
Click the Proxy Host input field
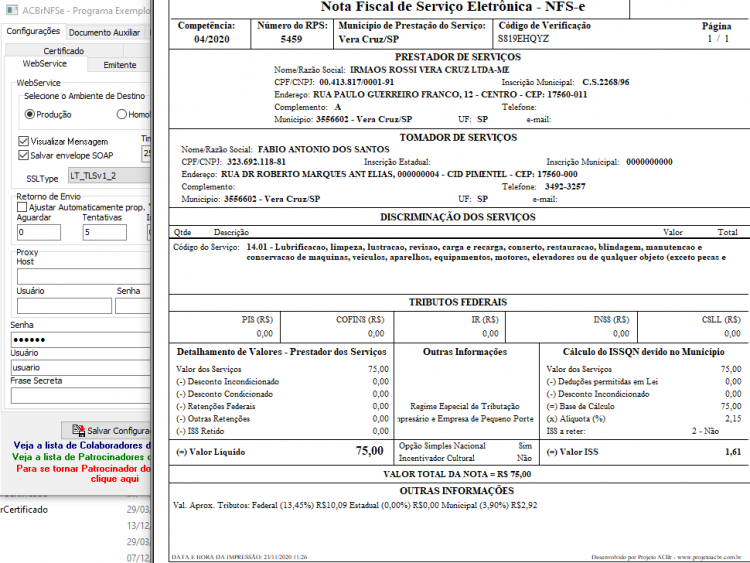[x=84, y=276]
